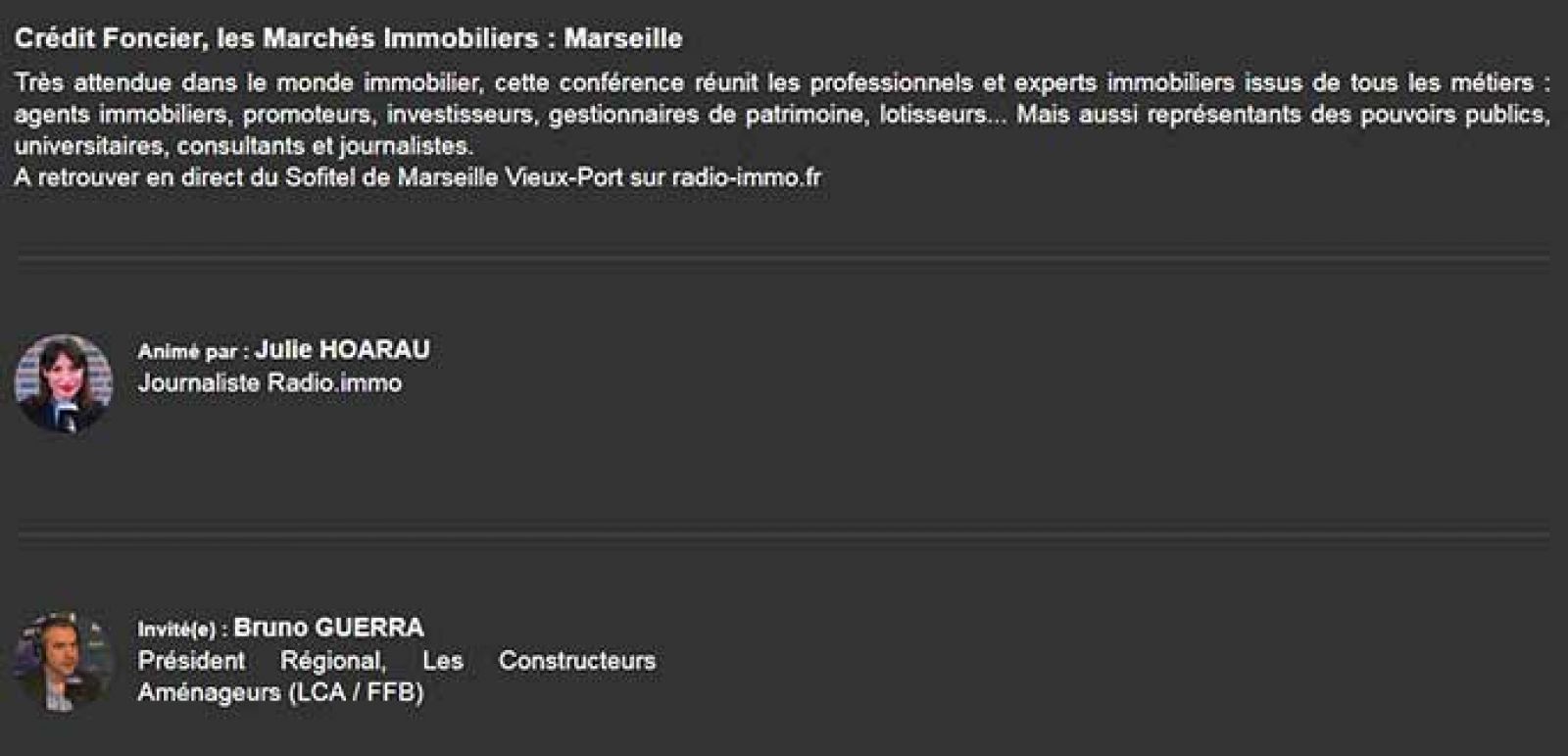Click the 'Président Régional' job title

pyautogui.click(x=261, y=660)
